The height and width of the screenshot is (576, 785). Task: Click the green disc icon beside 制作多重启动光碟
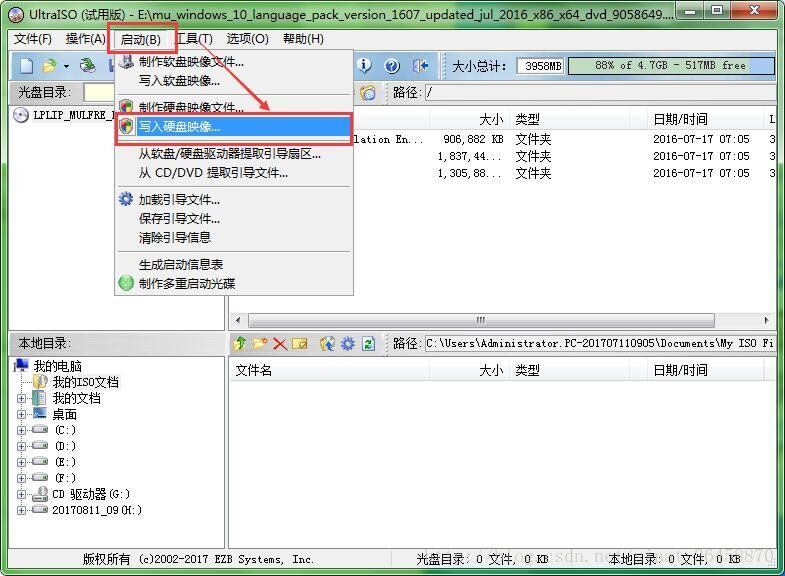(126, 283)
